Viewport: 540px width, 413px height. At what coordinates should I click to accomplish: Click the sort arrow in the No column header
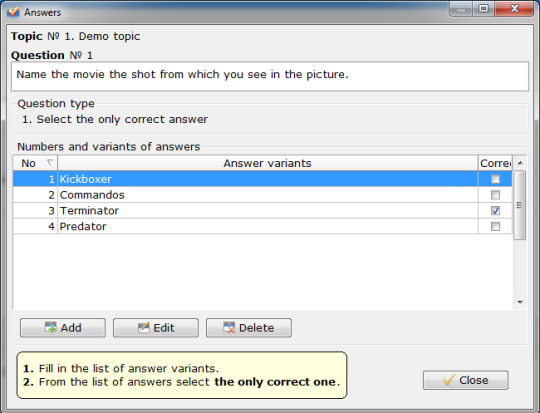point(50,162)
